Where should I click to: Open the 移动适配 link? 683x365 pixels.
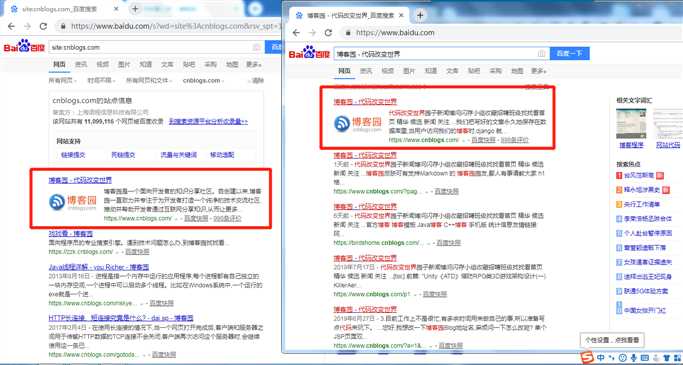click(222, 155)
